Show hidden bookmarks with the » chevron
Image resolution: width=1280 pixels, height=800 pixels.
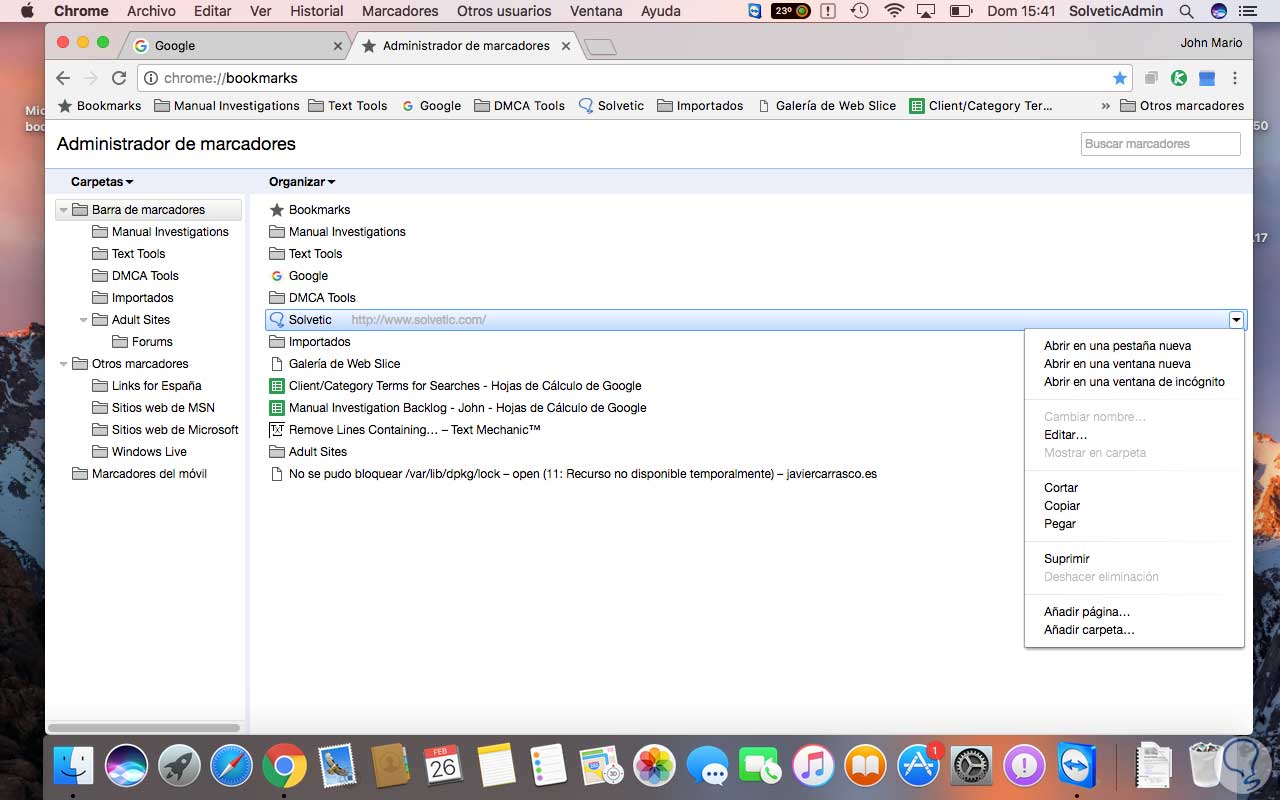pyautogui.click(x=1105, y=106)
